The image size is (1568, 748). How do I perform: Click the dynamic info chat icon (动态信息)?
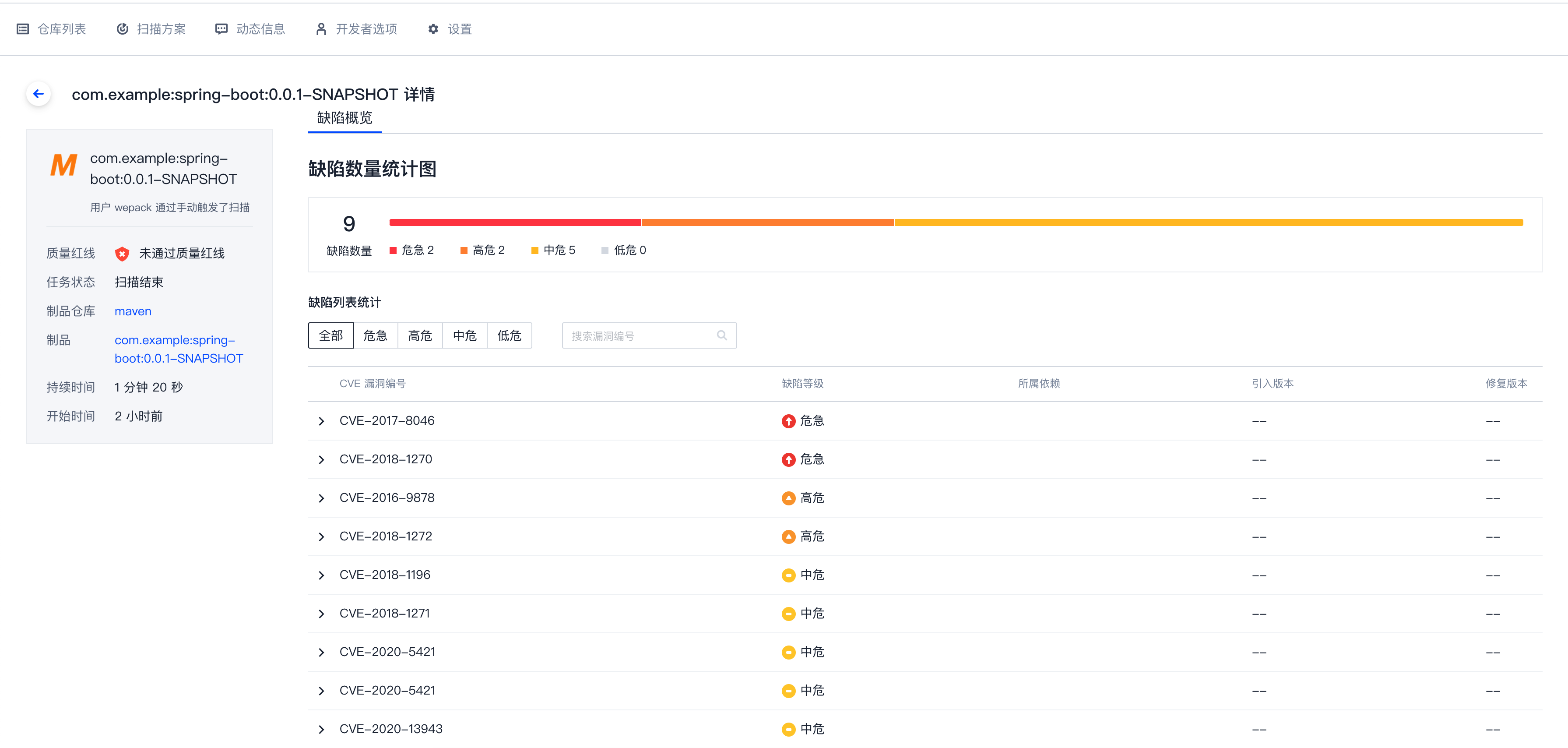(x=221, y=28)
